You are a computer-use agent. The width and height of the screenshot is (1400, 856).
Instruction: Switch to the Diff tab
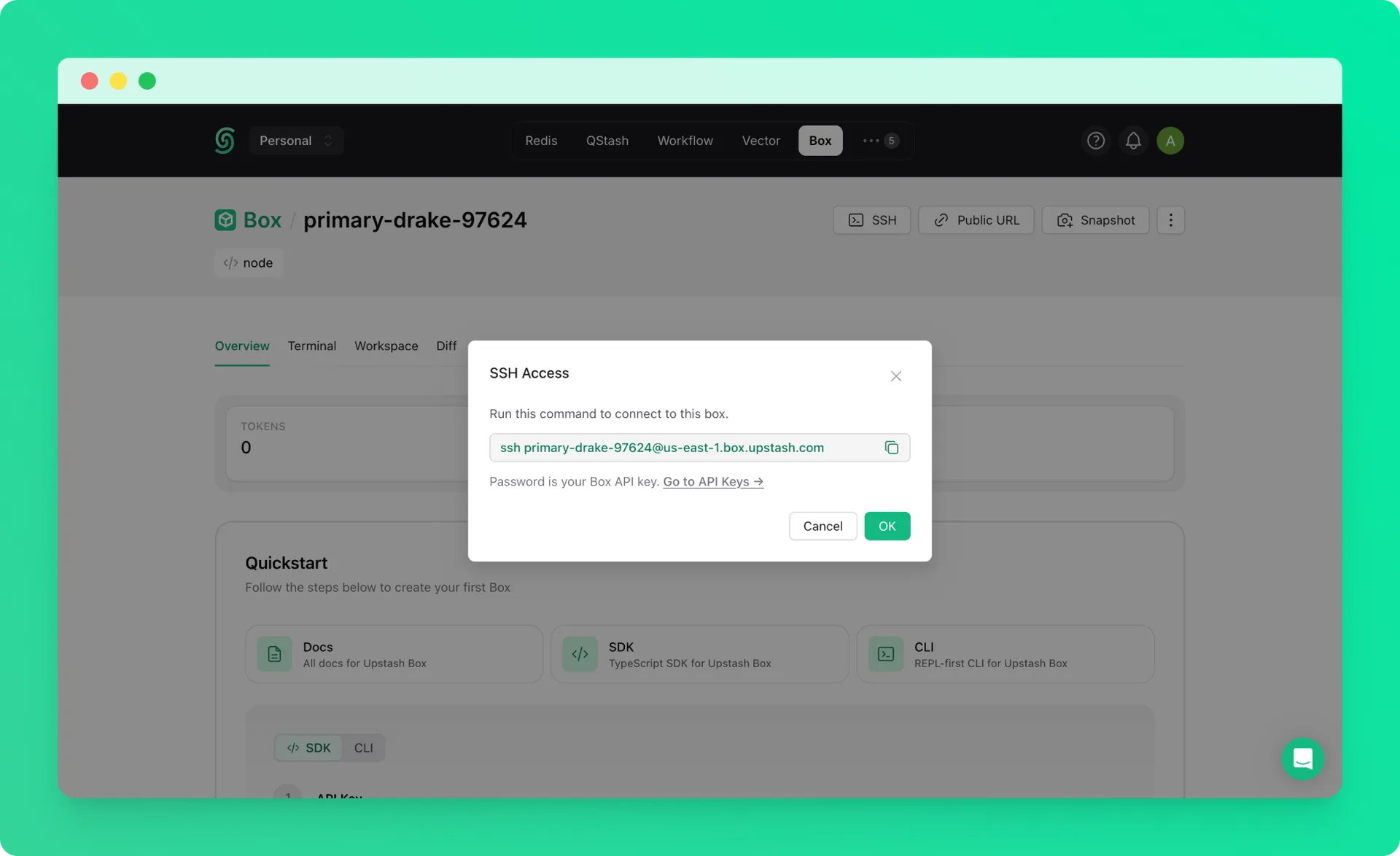tap(446, 346)
